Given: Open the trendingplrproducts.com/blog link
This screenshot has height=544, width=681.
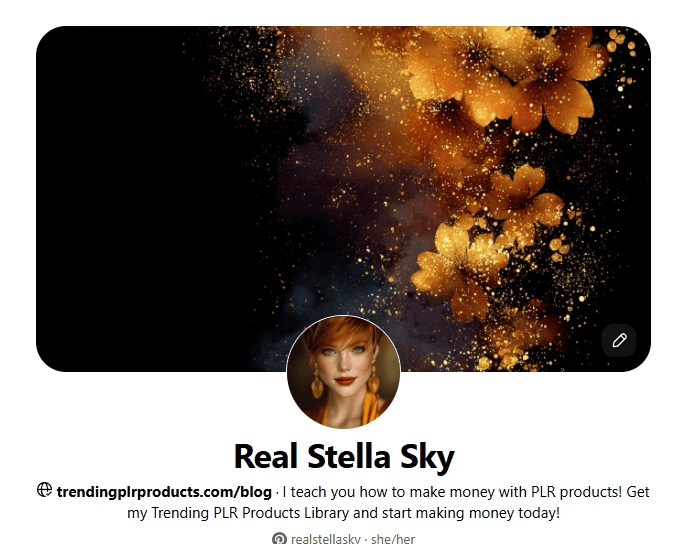Looking at the screenshot, I should pos(164,492).
